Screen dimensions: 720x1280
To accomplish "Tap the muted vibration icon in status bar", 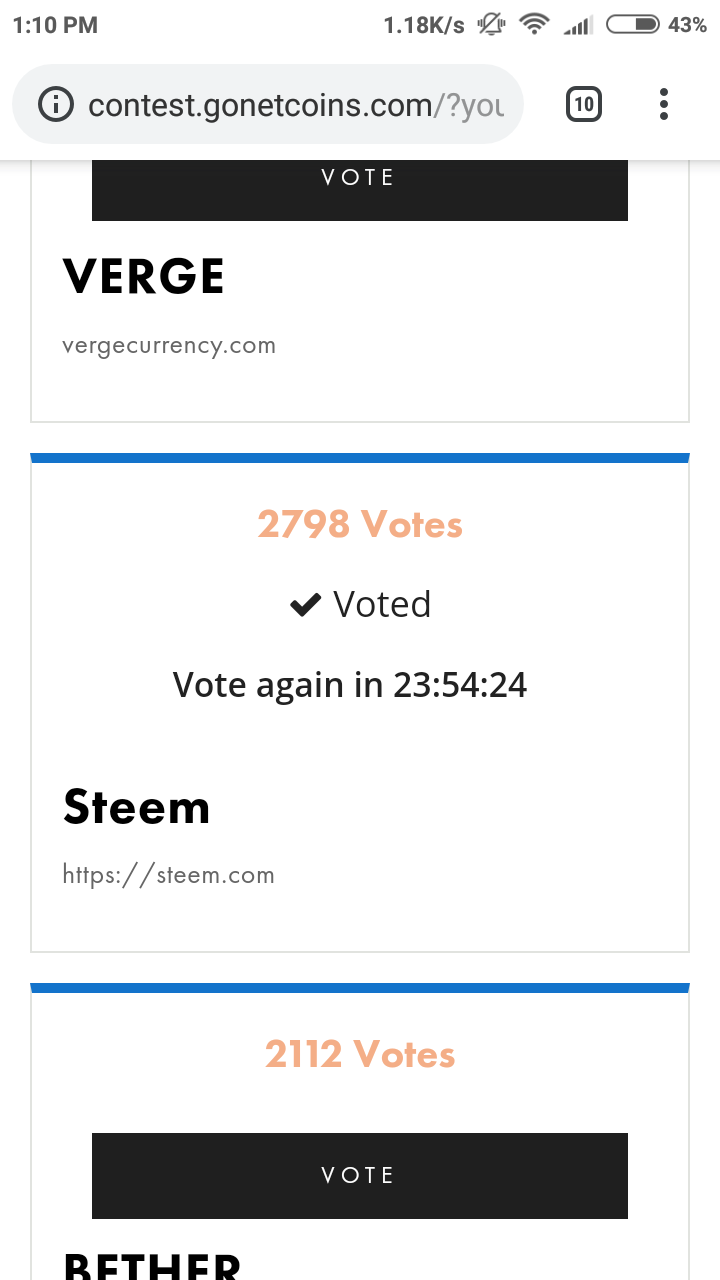I will (492, 25).
